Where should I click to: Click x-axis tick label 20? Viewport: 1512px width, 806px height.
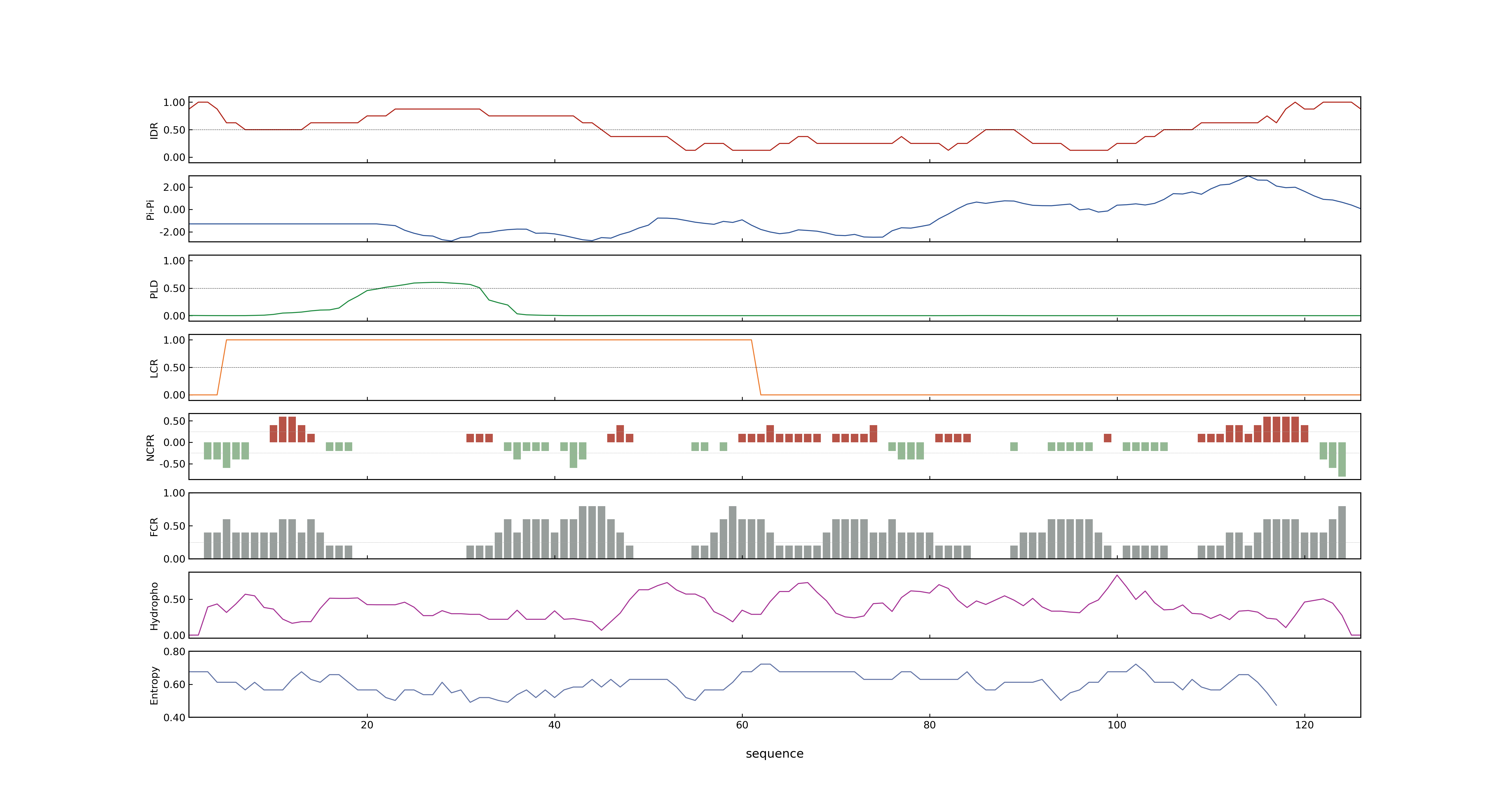[x=367, y=725]
